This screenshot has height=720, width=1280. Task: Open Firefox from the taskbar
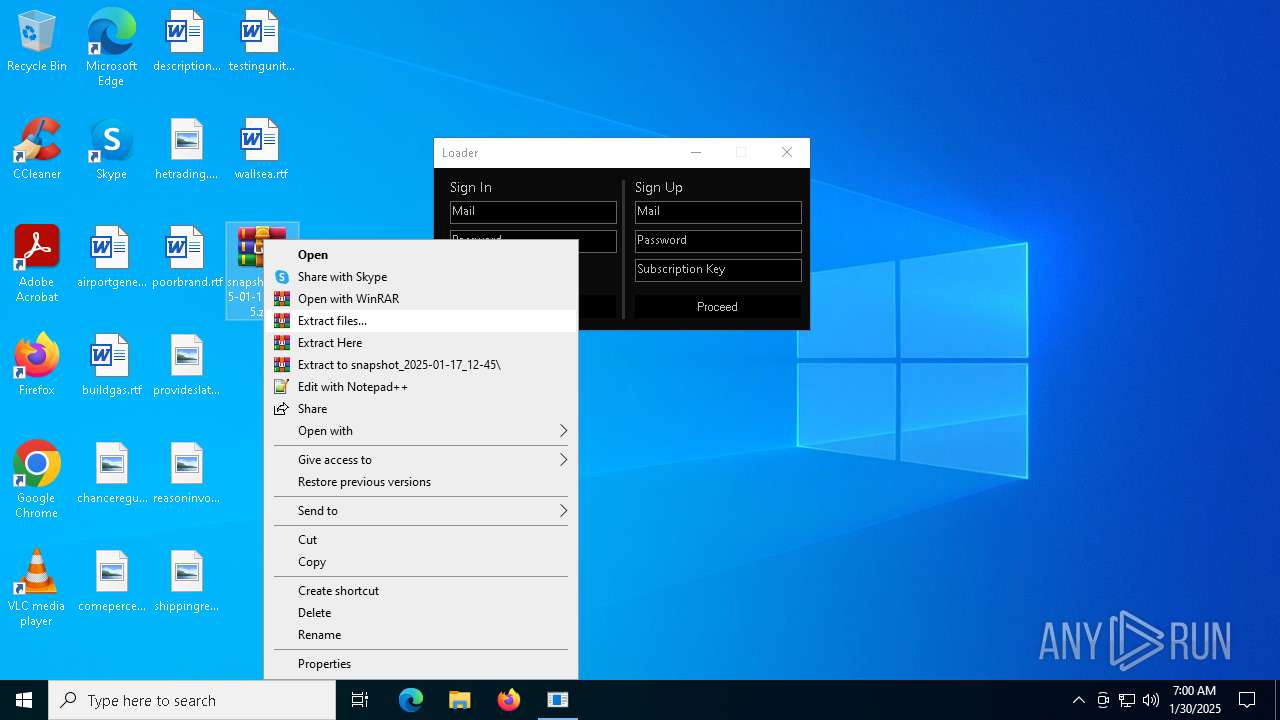[509, 700]
